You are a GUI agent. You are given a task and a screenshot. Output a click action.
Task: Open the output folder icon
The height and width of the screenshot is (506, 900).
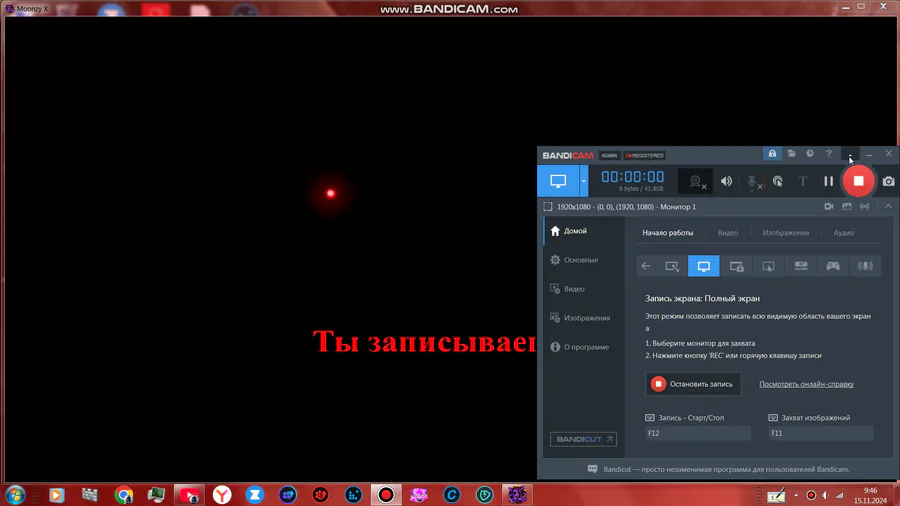point(791,154)
